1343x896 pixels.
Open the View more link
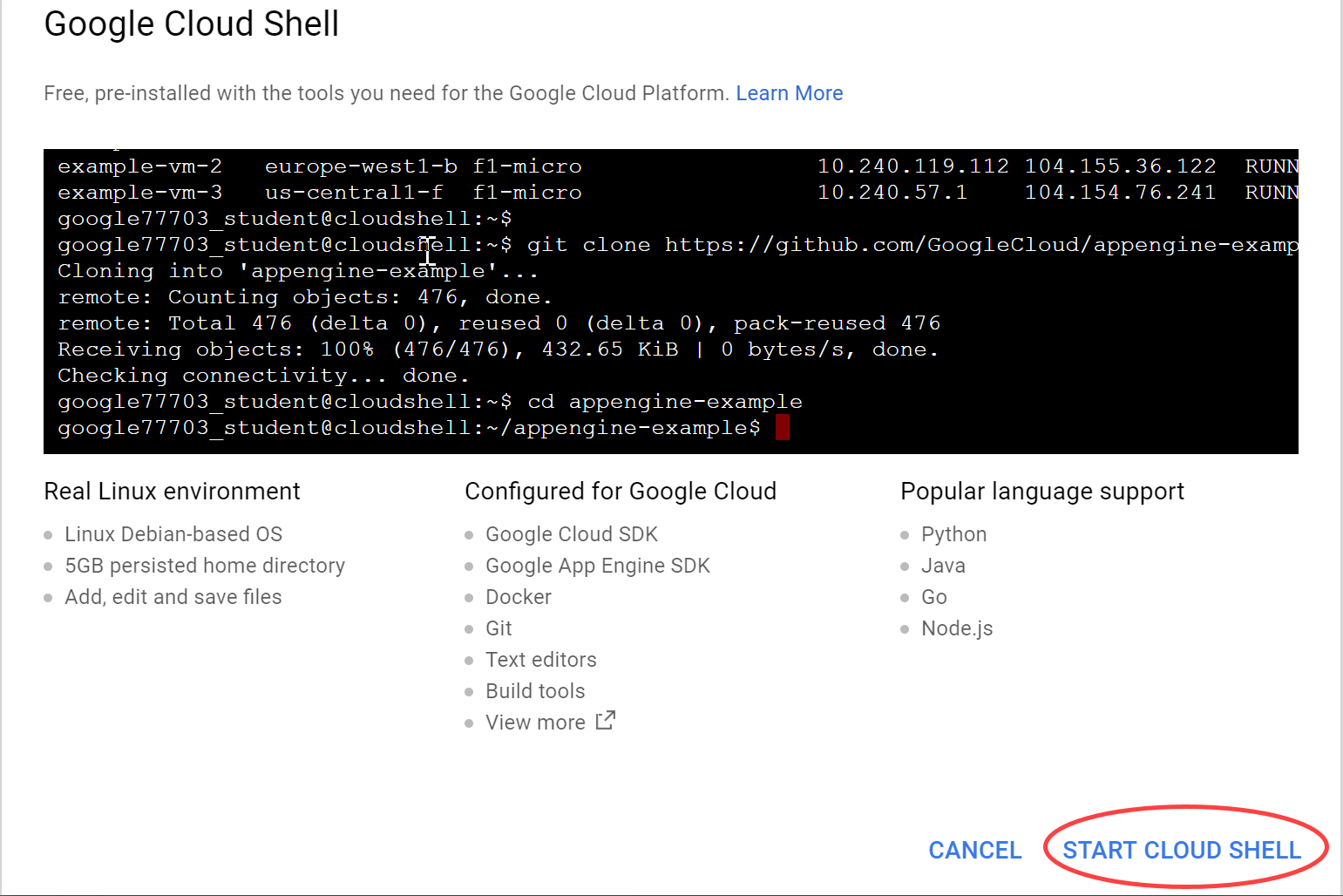pyautogui.click(x=535, y=723)
